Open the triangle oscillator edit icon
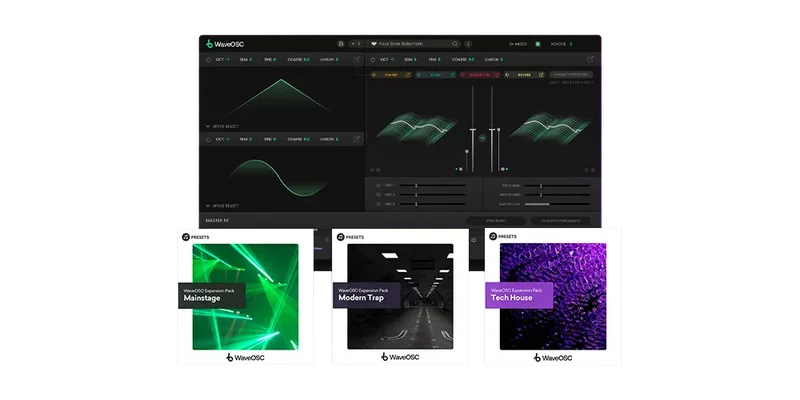Screen dimensions: 800x400 pos(357,60)
